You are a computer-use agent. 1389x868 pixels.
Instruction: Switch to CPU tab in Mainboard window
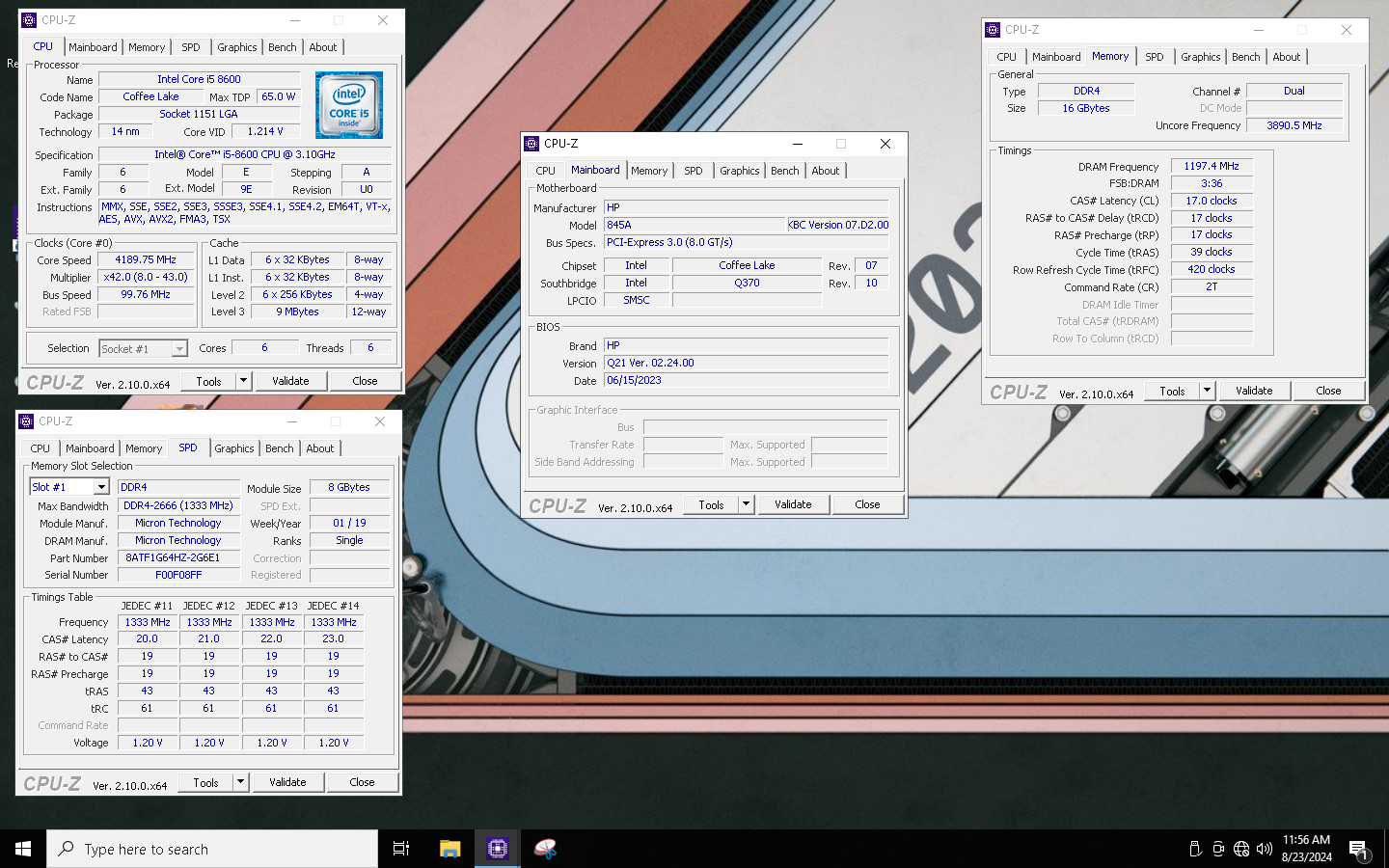coord(546,171)
